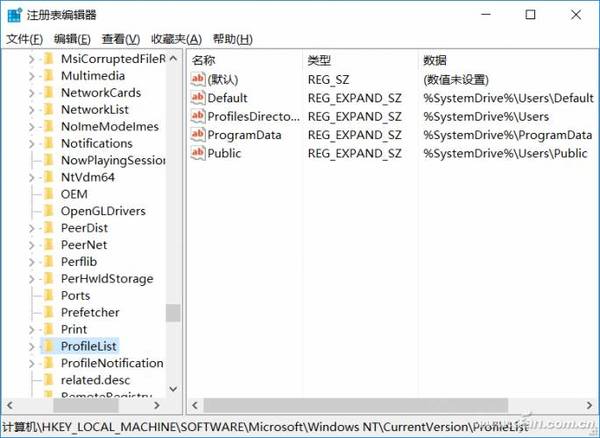Select the NowPlayingSessionManager tree key

coord(113,160)
